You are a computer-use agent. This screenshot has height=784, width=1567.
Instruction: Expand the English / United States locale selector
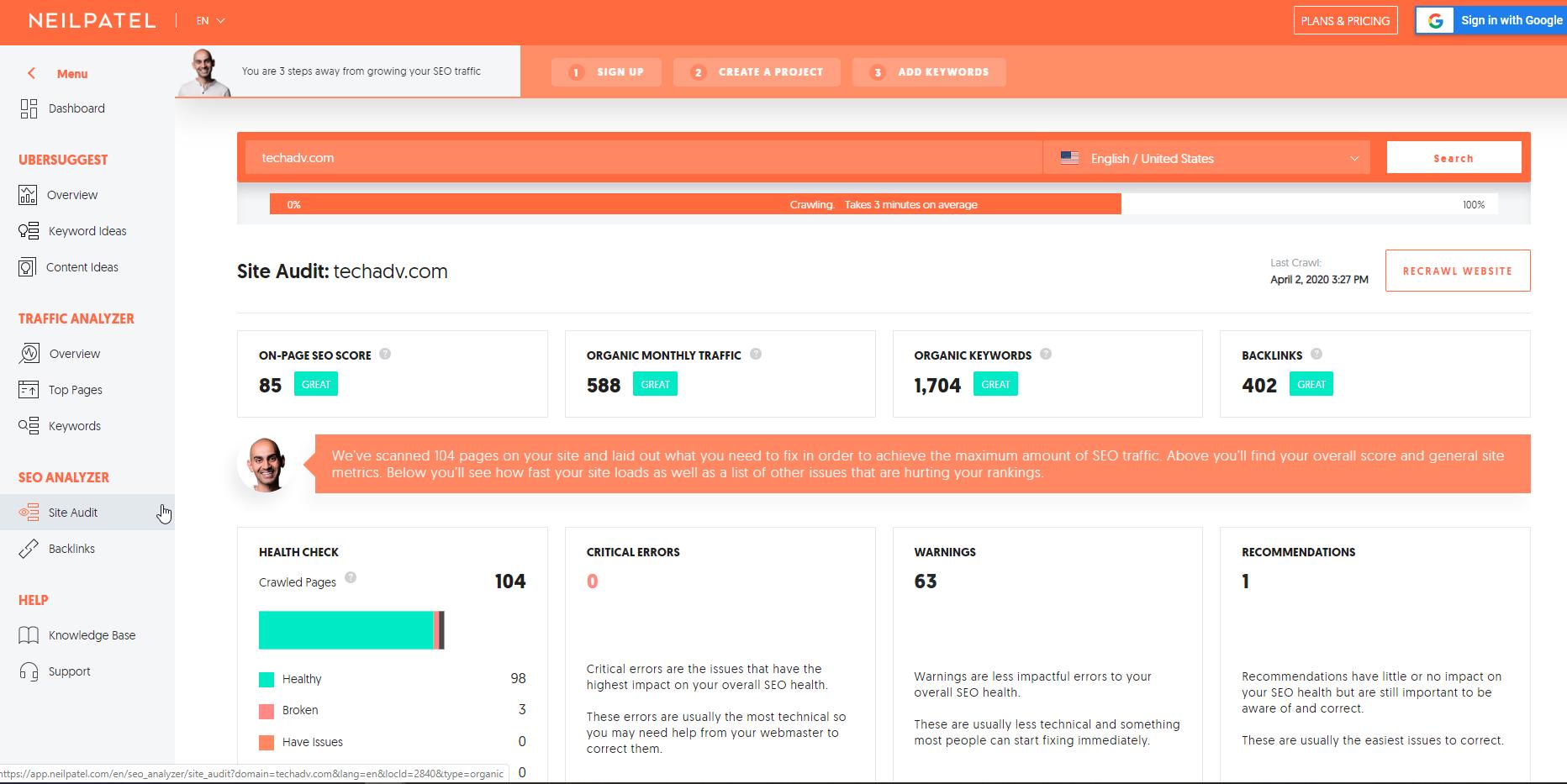pyautogui.click(x=1206, y=158)
